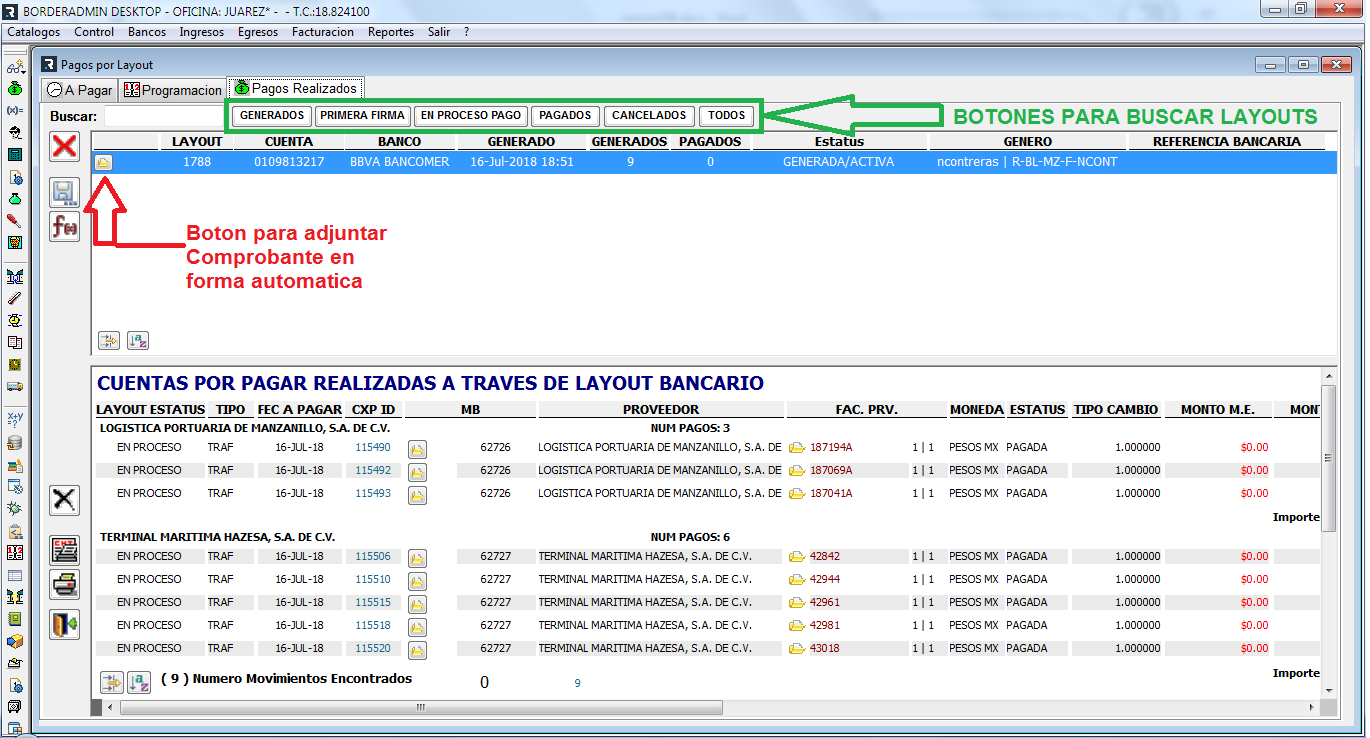Viewport: 1370px width, 738px height.
Task: Click the PAGADOS filter button
Action: [x=565, y=116]
